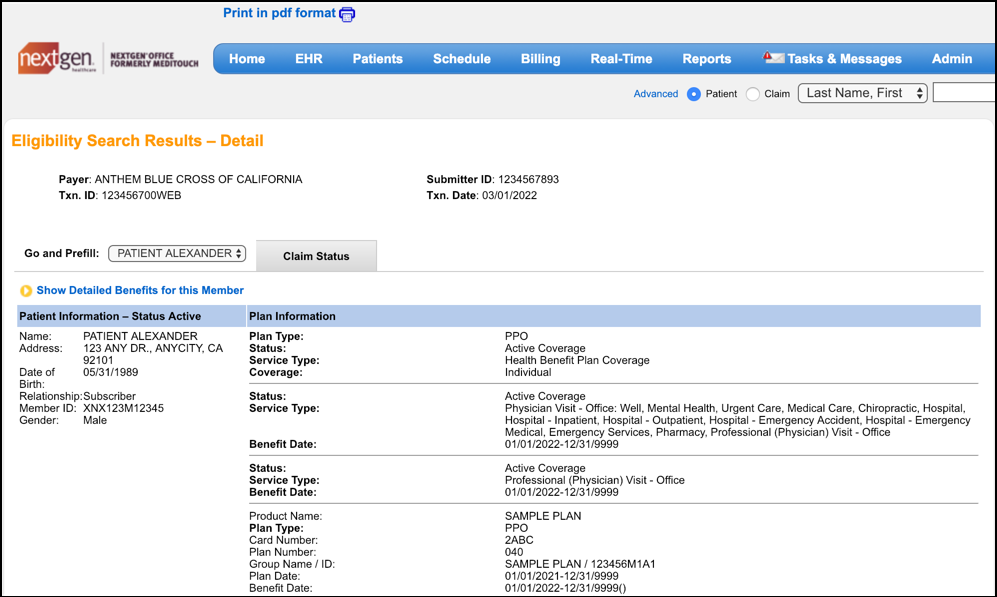
Task: Click into the patient search text field
Action: click(x=963, y=92)
